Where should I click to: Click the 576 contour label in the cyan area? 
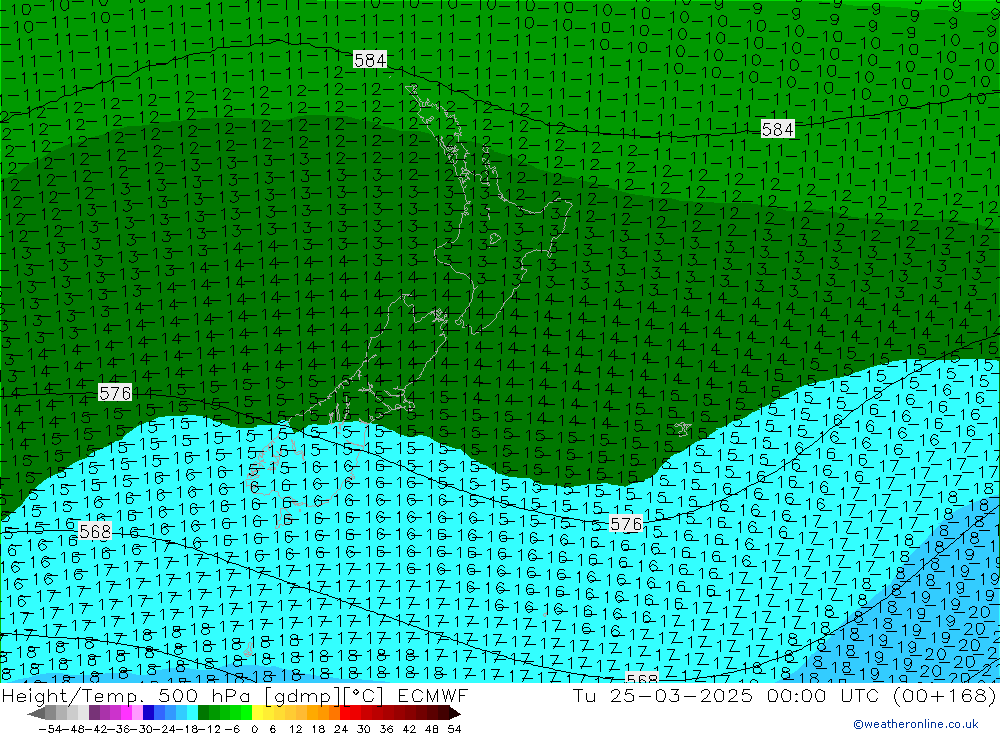(626, 524)
